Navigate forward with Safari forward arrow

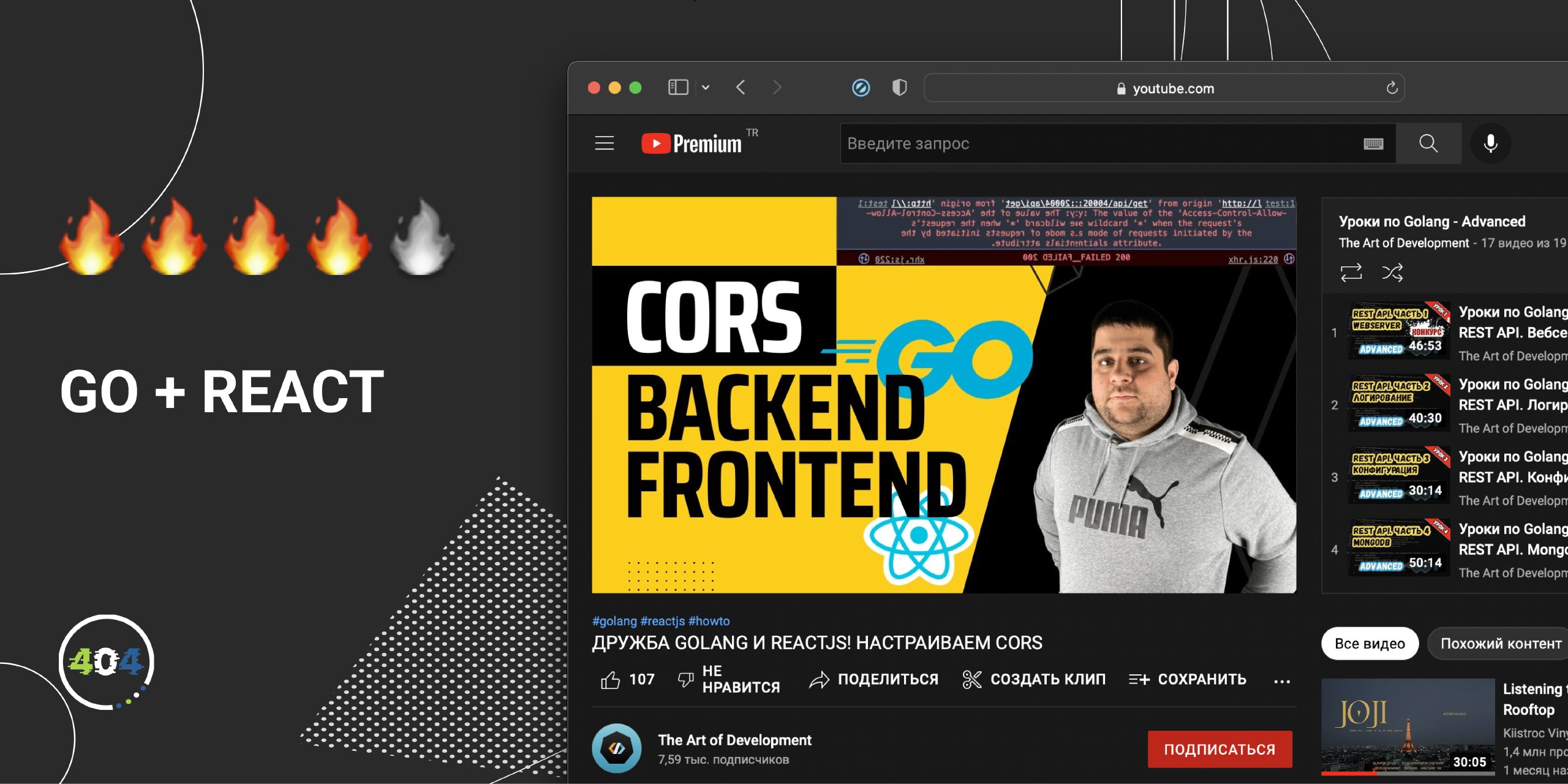(777, 88)
